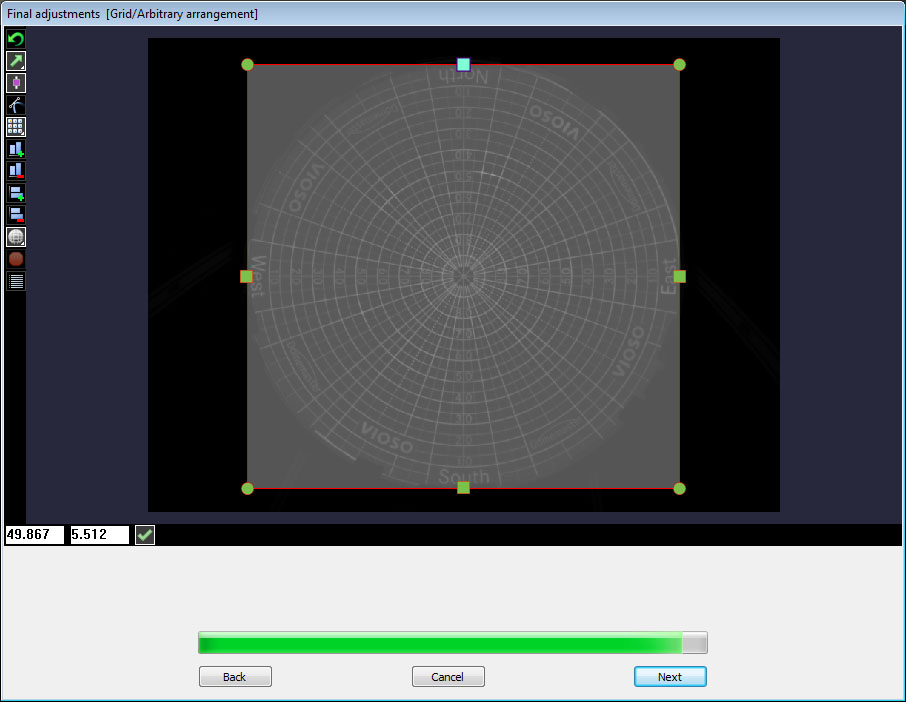Select the right edge square handle near East
Screen dimensions: 906x702
(680, 277)
